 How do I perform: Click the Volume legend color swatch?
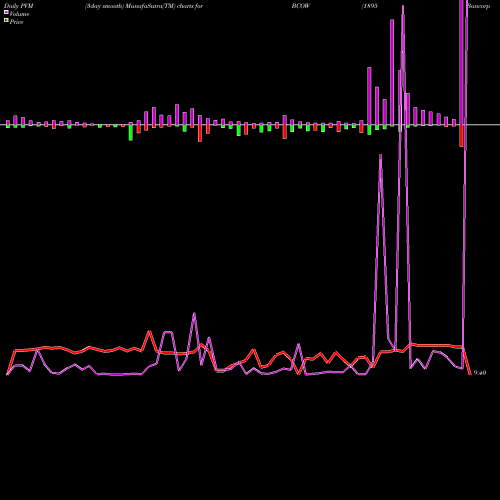(x=6, y=12)
